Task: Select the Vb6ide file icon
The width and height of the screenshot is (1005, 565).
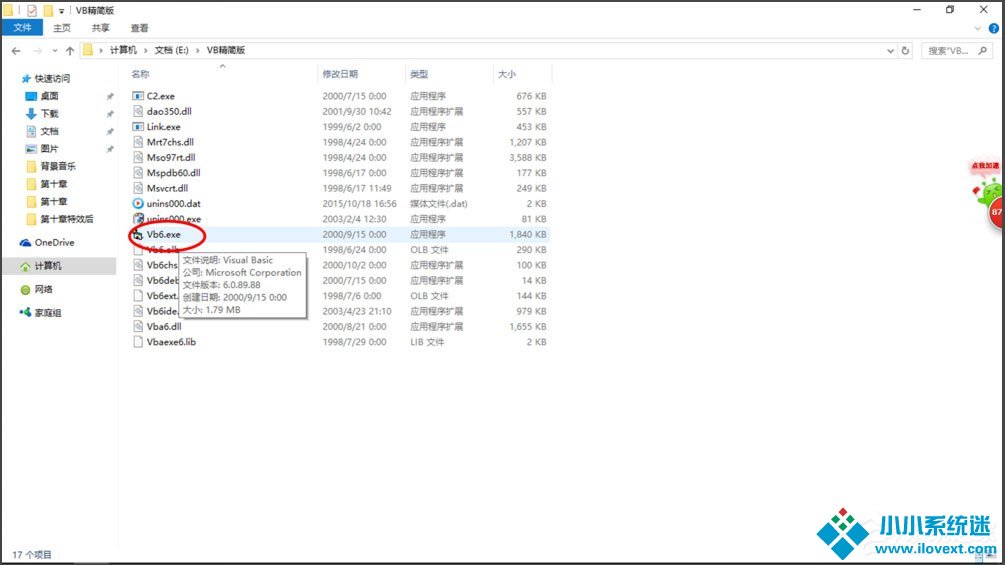Action: pyautogui.click(x=137, y=311)
